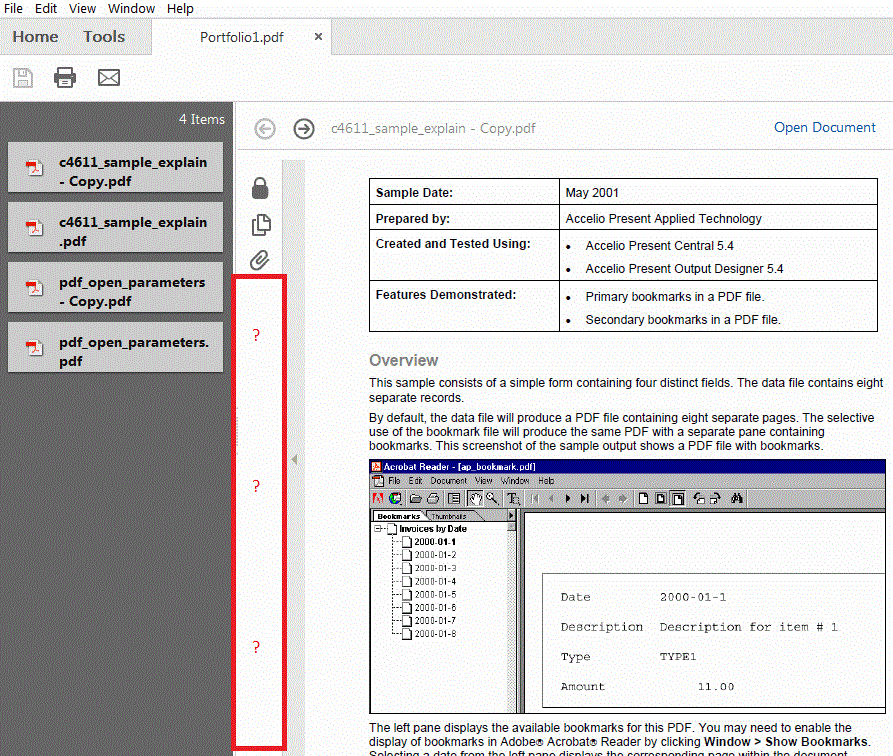Click PDF icon of c4611_sample_explain - Copy.pdf

[34, 167]
